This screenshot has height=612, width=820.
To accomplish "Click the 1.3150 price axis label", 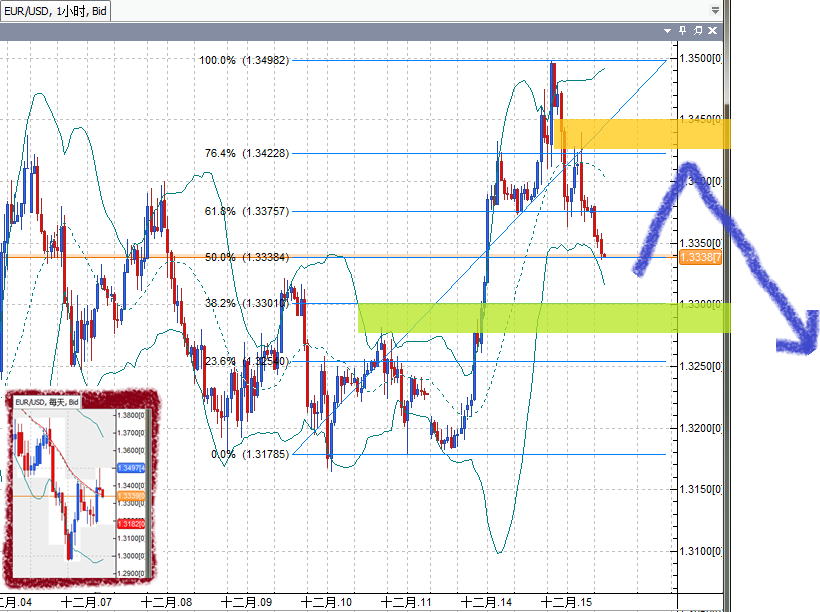I will [x=700, y=489].
